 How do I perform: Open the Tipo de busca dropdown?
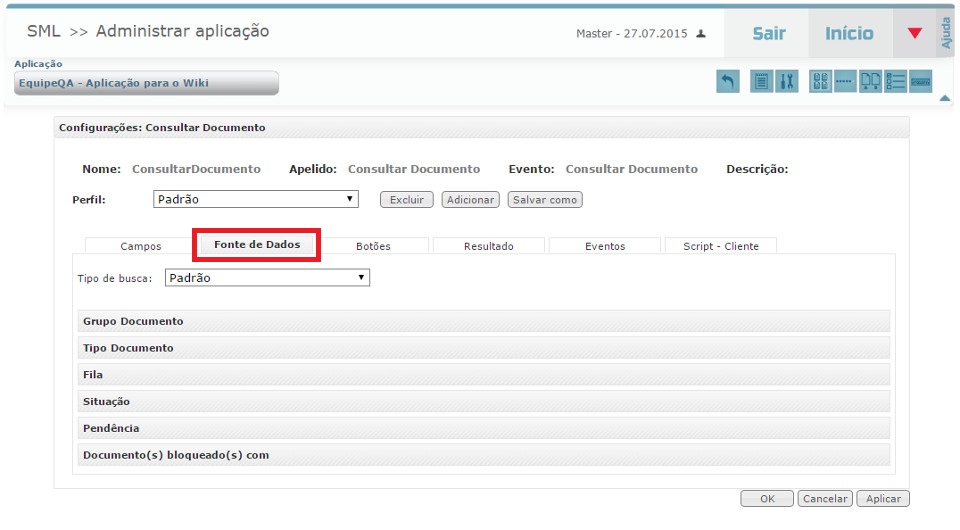pyautogui.click(x=267, y=278)
